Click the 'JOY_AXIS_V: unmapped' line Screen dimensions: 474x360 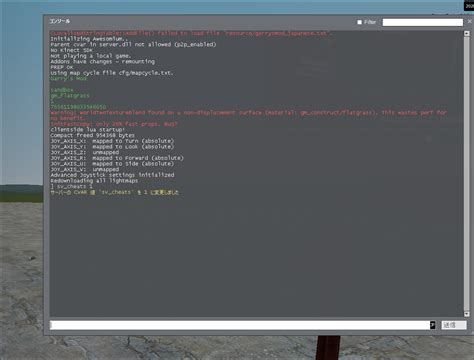pyautogui.click(x=85, y=169)
